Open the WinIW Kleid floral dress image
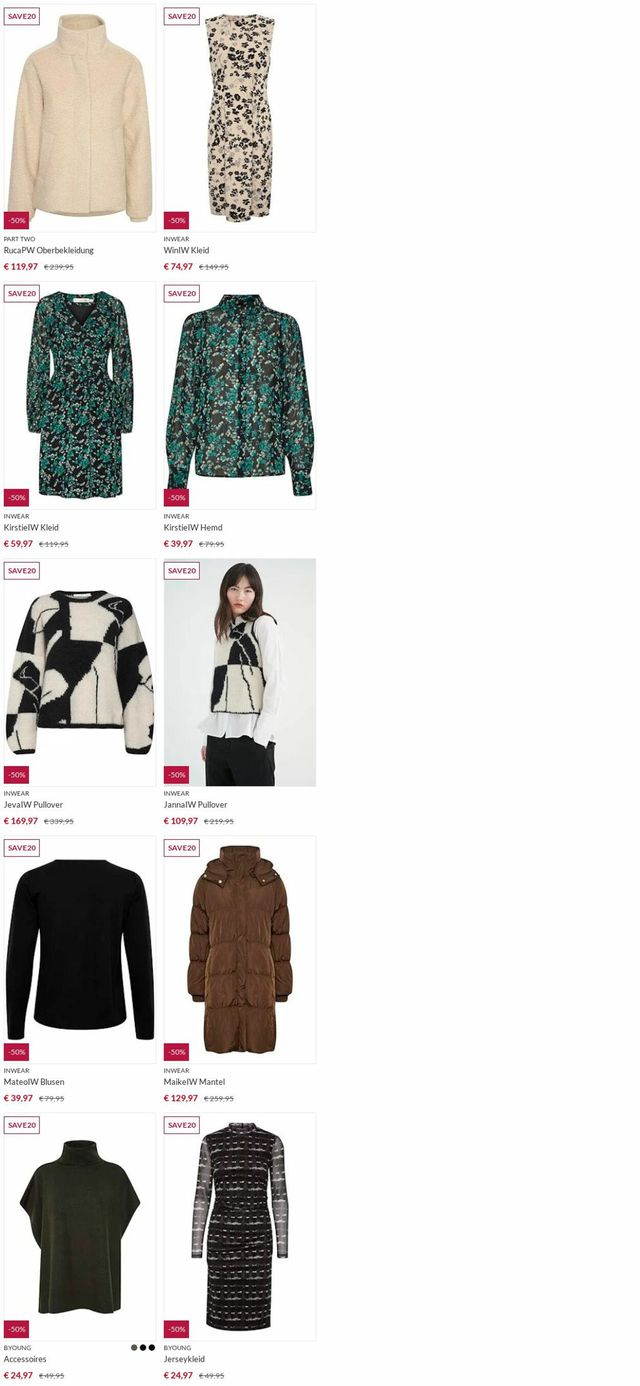Screen dimensions: 640x1386 [x=240, y=118]
